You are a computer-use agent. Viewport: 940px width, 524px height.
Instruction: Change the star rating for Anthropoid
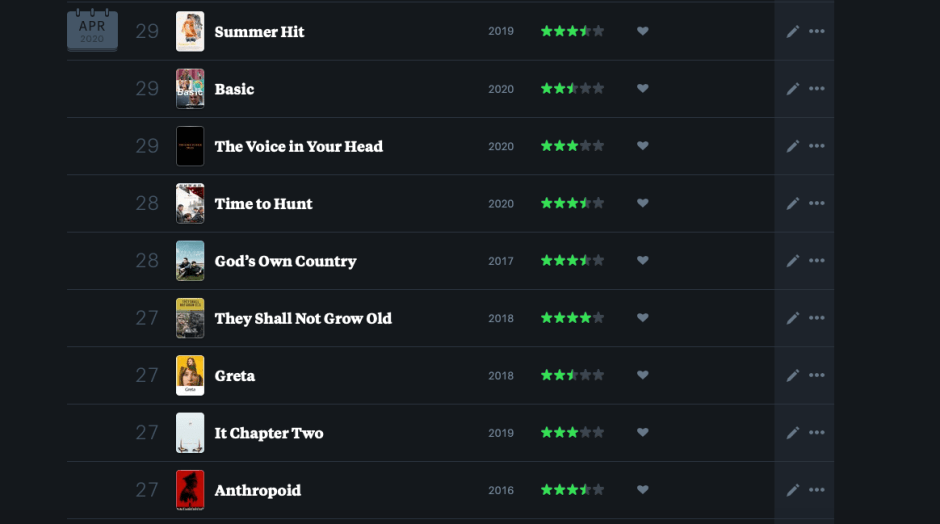click(x=572, y=491)
